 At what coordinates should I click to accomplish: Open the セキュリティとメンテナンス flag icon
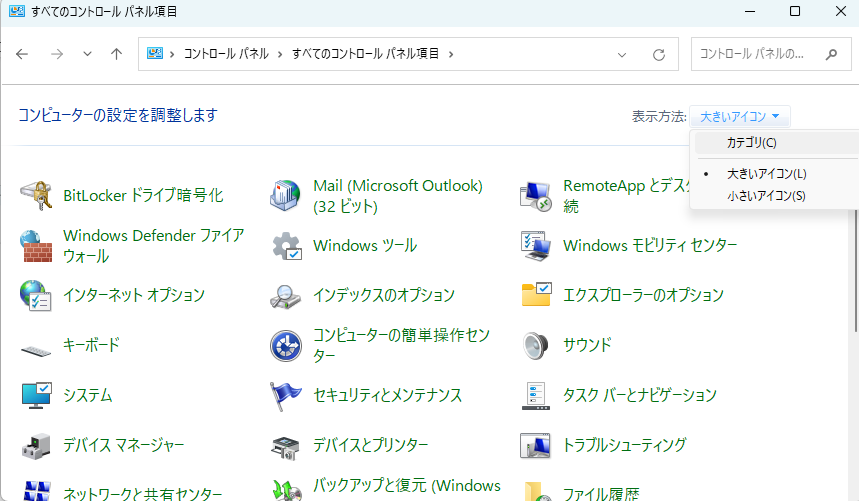tap(285, 395)
